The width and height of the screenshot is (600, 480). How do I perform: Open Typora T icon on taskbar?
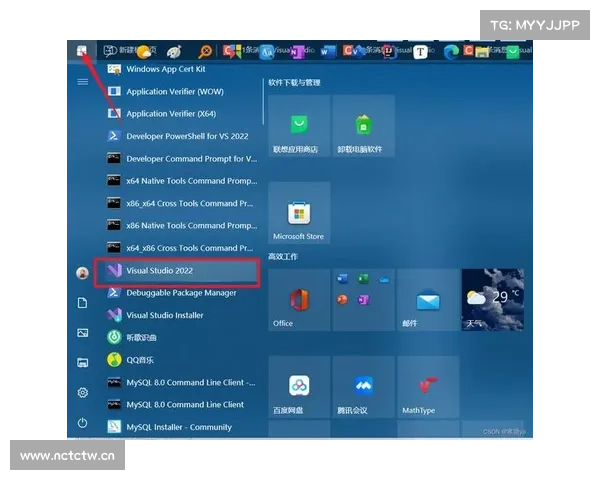coord(420,52)
